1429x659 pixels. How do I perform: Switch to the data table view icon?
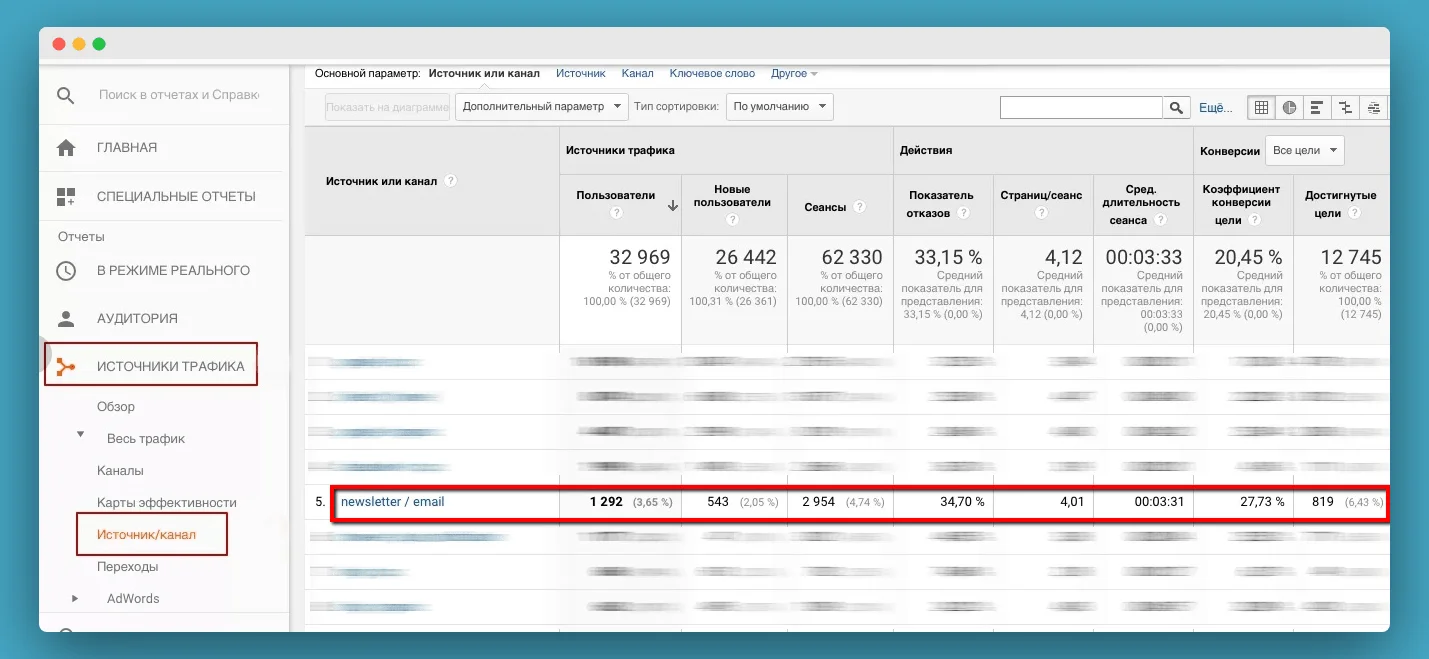[x=1261, y=107]
